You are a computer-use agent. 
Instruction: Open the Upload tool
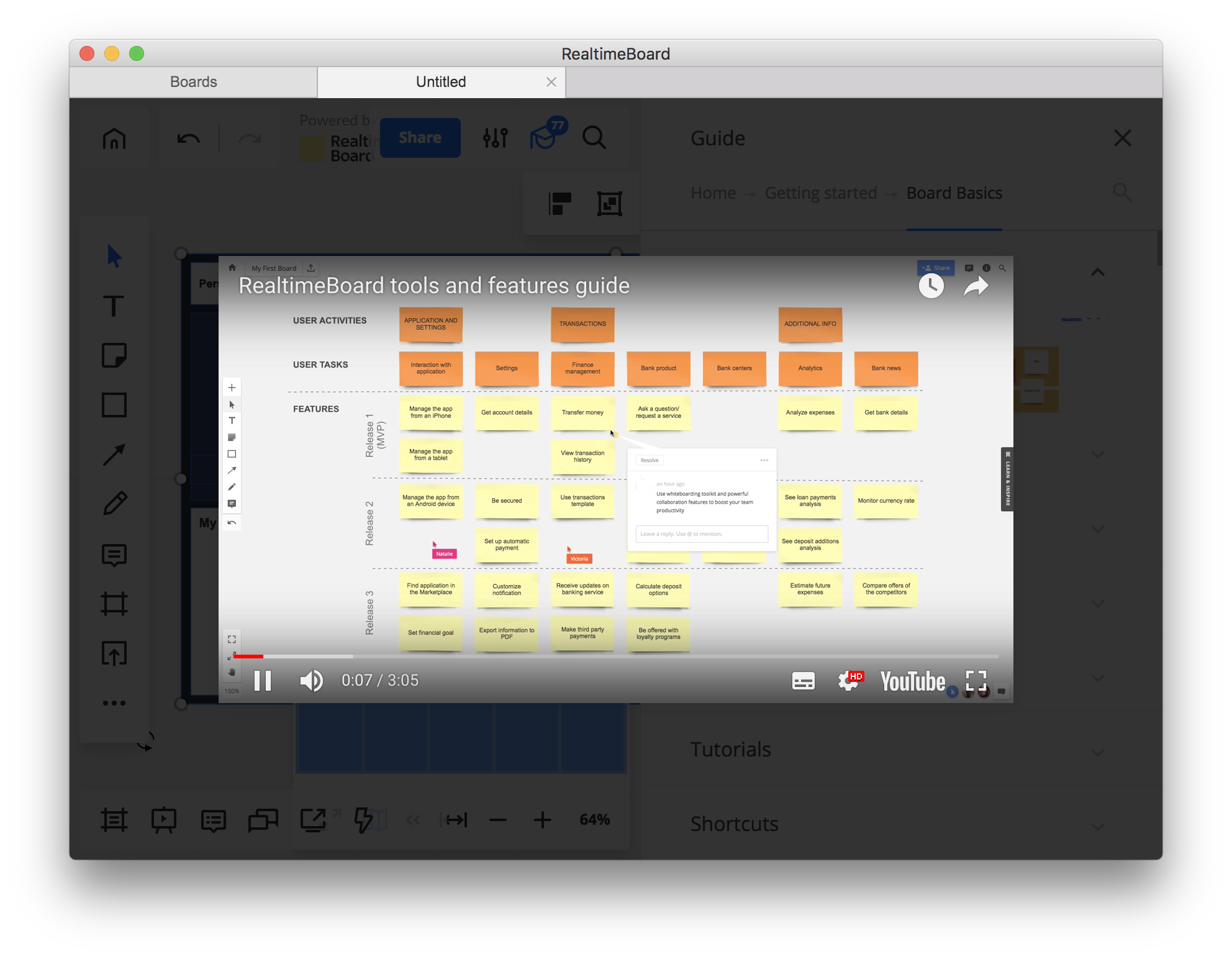(114, 653)
